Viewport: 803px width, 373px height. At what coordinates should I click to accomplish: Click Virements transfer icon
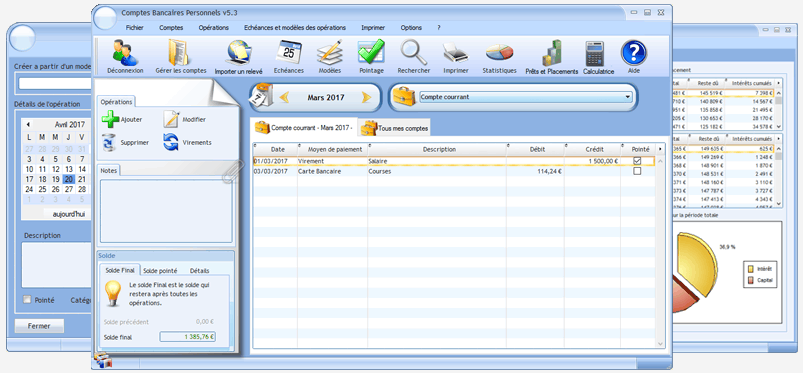(x=171, y=142)
